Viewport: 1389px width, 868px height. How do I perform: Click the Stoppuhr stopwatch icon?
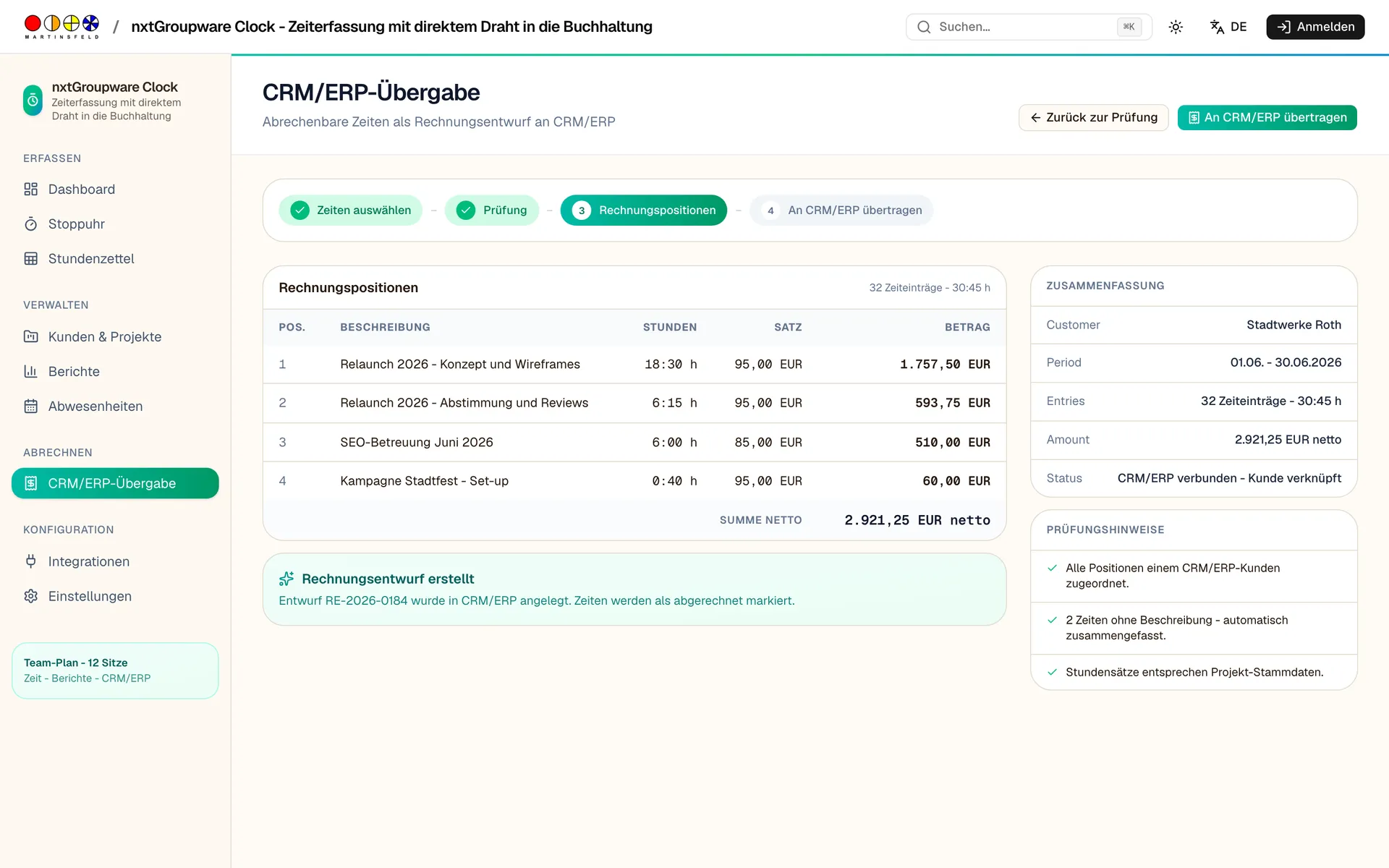(x=30, y=224)
